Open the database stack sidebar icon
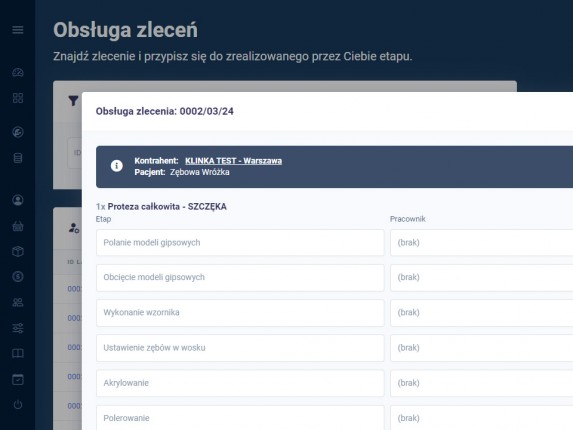This screenshot has width=573, height=430. (x=18, y=158)
